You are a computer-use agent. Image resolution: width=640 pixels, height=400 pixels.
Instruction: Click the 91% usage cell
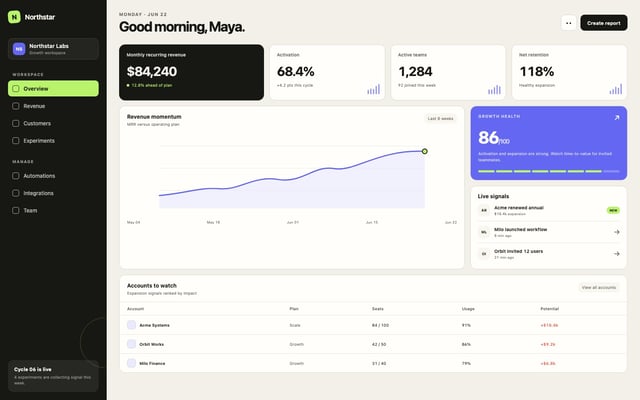(466, 325)
